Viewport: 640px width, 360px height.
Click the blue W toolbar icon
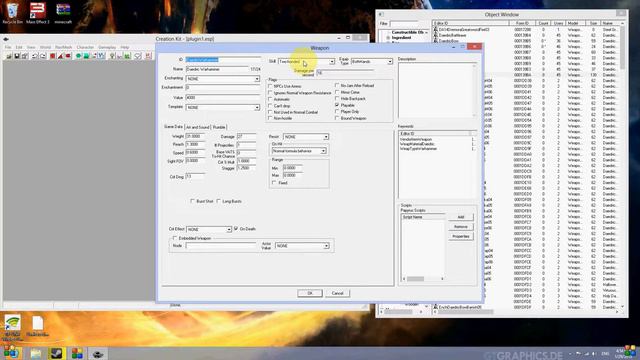point(101,56)
